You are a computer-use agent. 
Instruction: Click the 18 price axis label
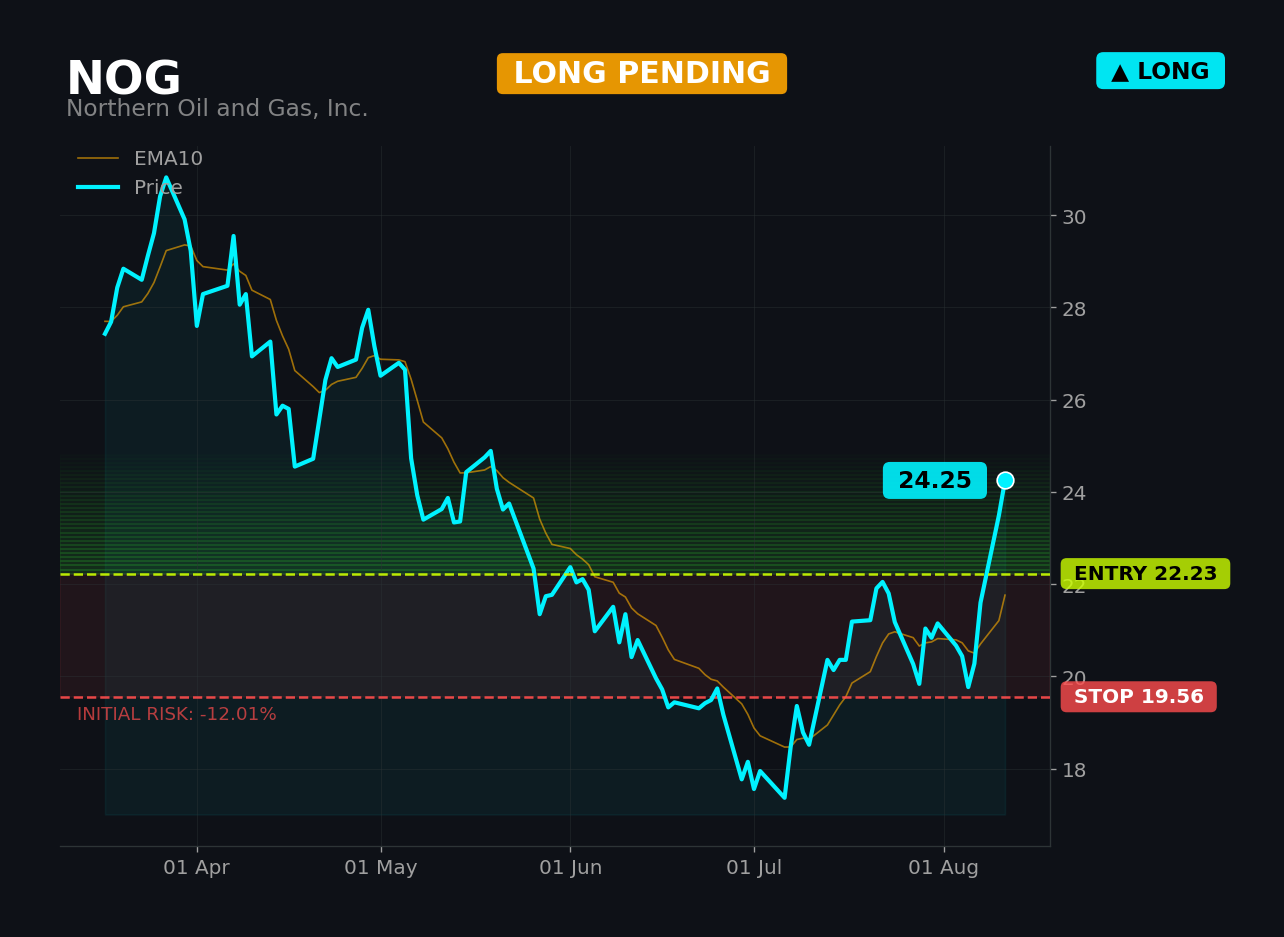coord(1074,770)
